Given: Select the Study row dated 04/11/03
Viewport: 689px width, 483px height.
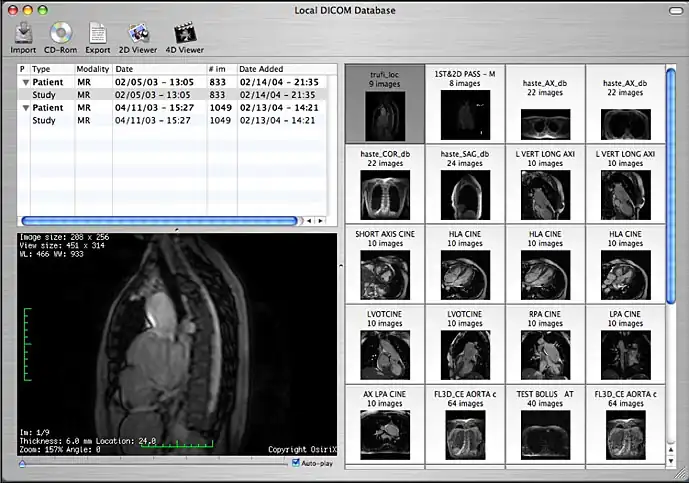Looking at the screenshot, I should tap(150, 121).
